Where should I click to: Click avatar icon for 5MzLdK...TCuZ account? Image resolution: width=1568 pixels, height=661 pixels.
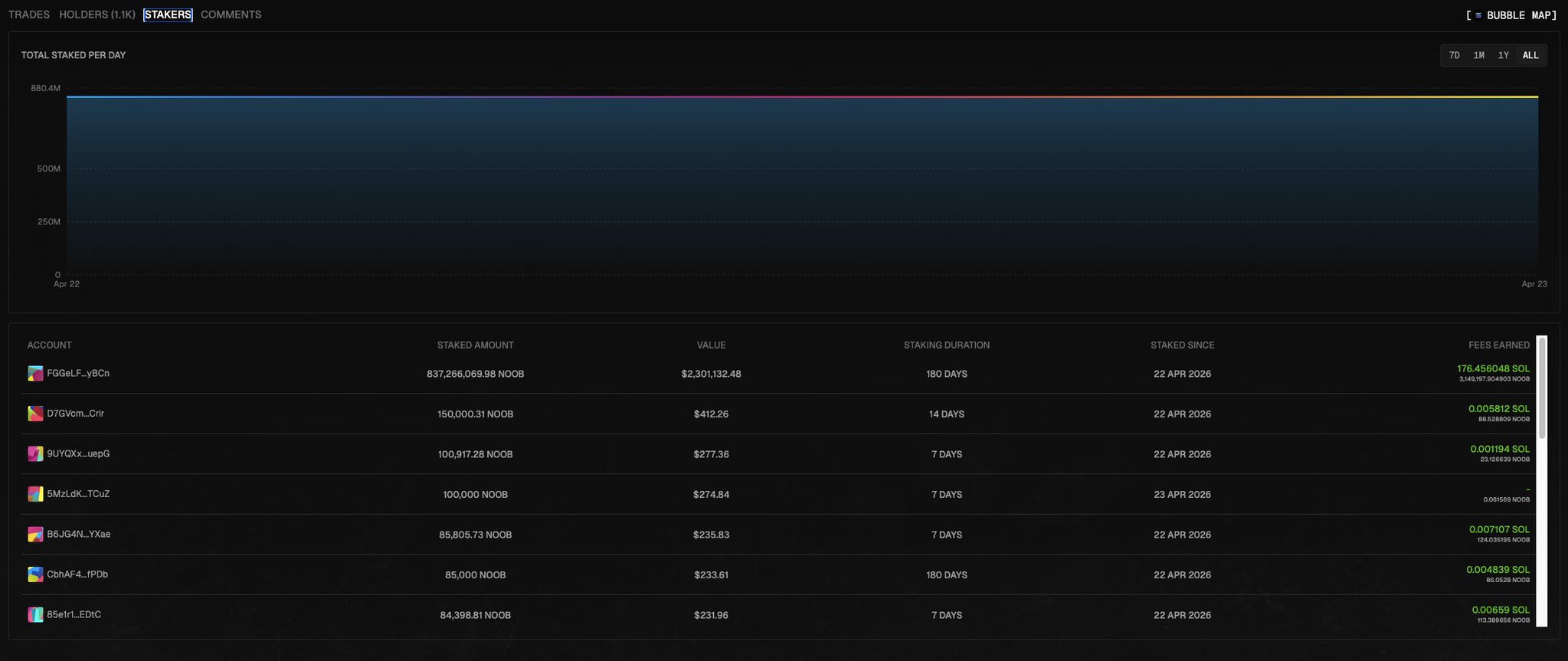click(x=35, y=494)
